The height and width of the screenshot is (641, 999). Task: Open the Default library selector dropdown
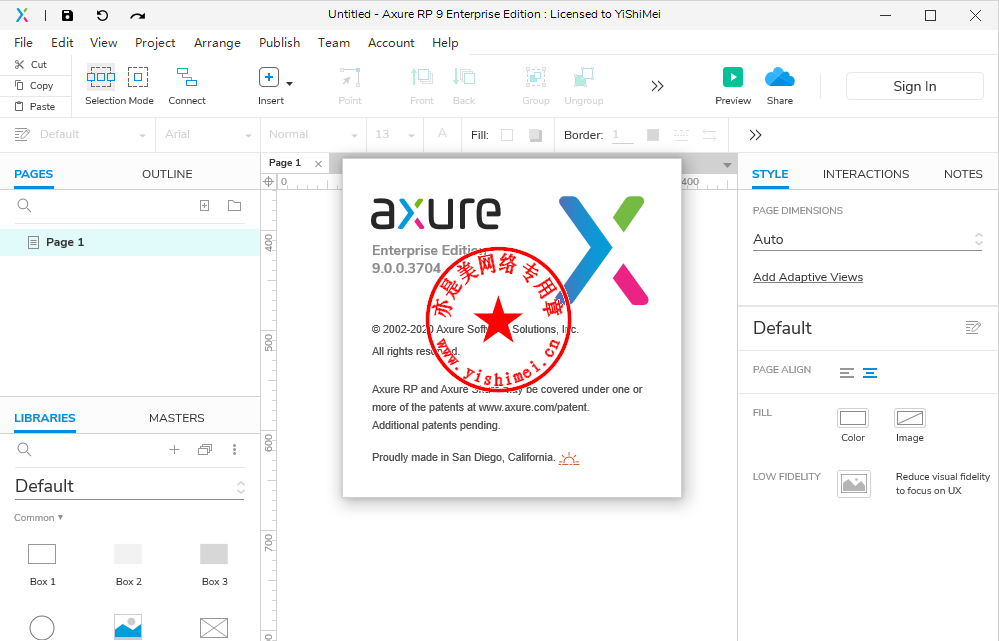130,486
